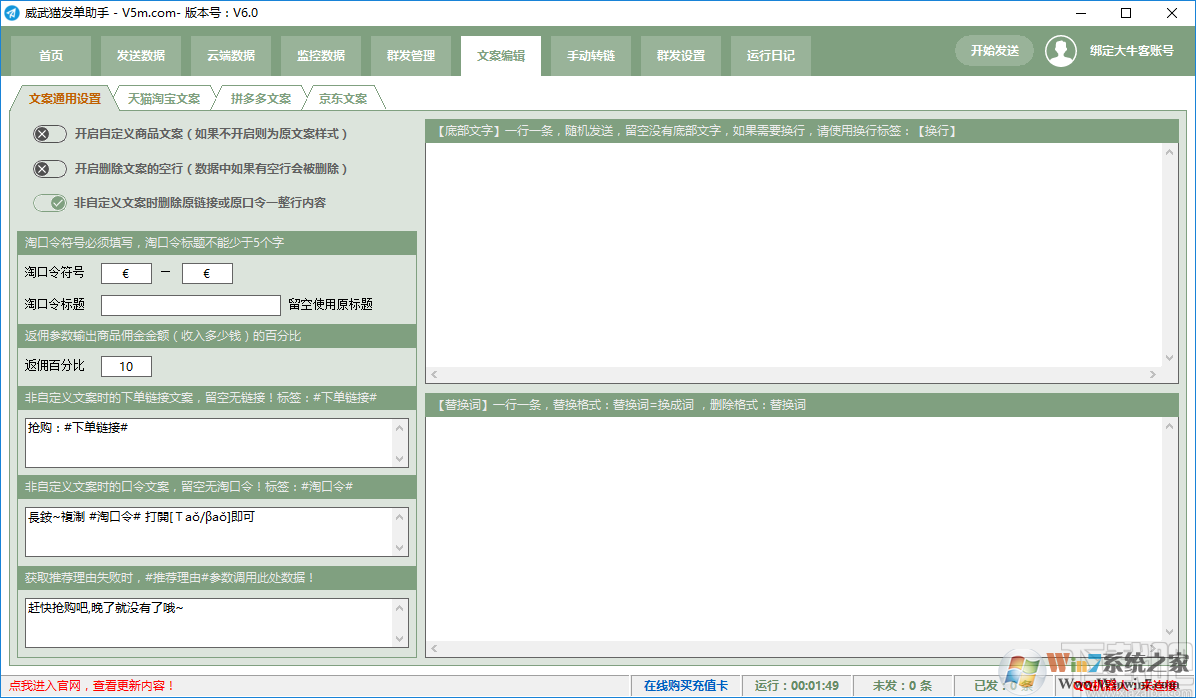Open official website link at bottom left
The width and height of the screenshot is (1196, 698).
(92, 686)
